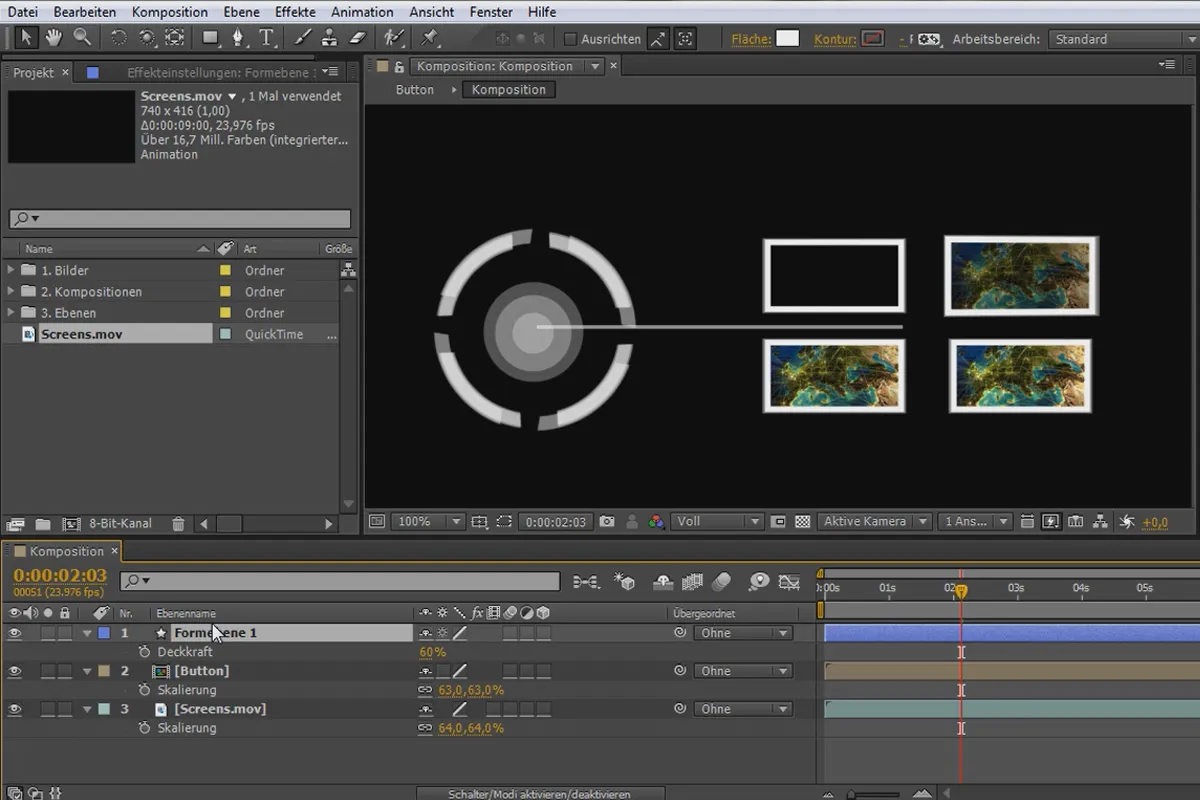Screen dimensions: 1200x800
Task: Open parent dropdown for Formebene 1
Action: click(x=743, y=633)
